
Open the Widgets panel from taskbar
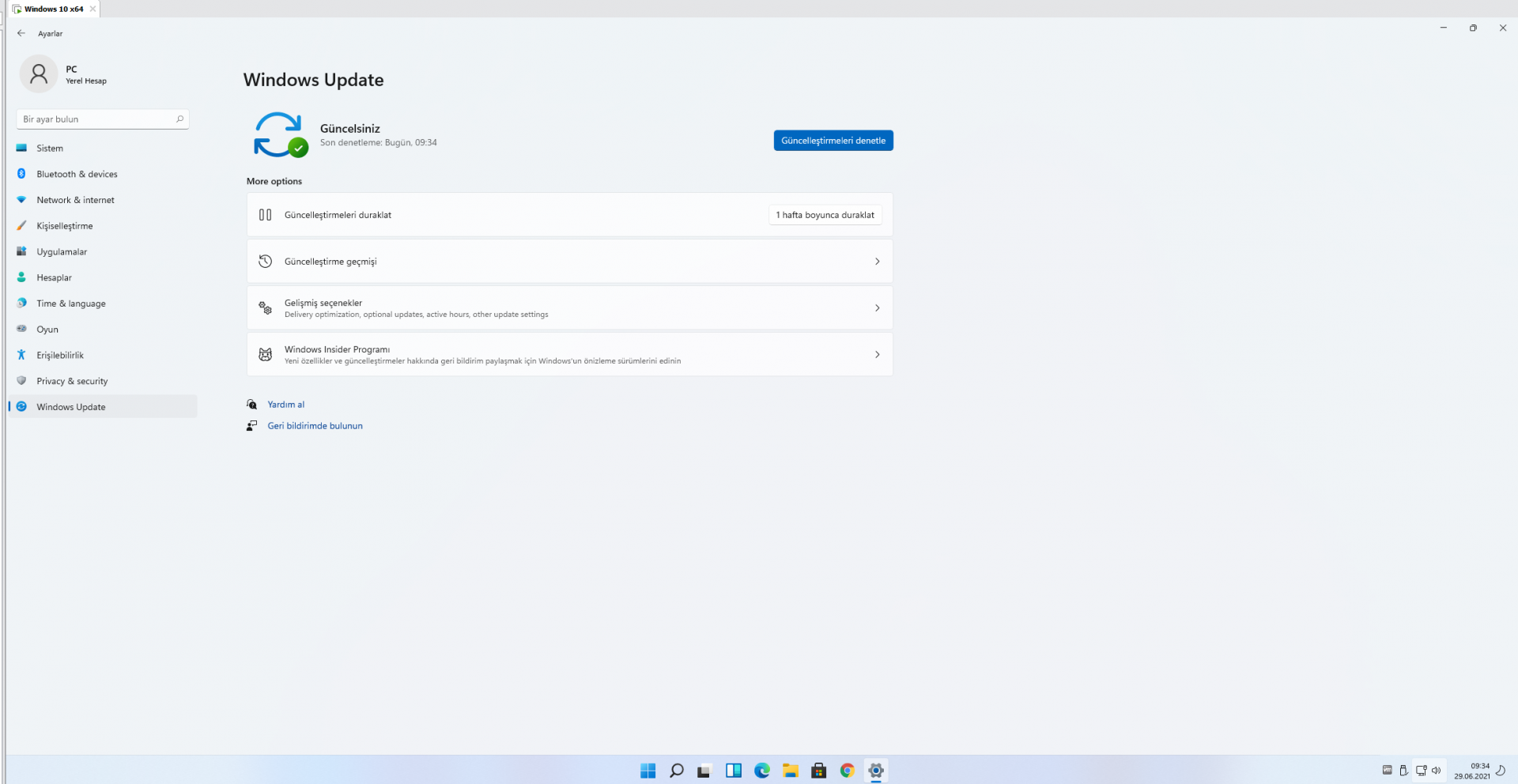734,771
